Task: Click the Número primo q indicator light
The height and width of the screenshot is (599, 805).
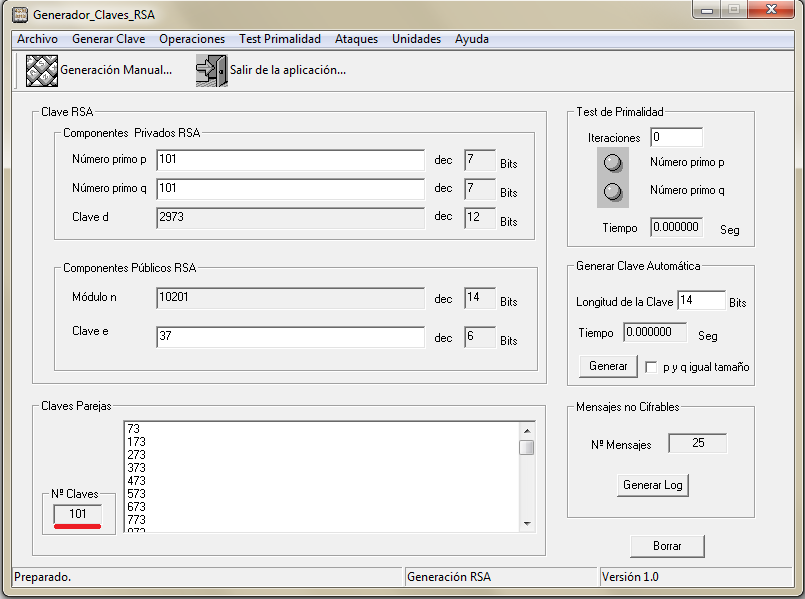Action: 613,191
